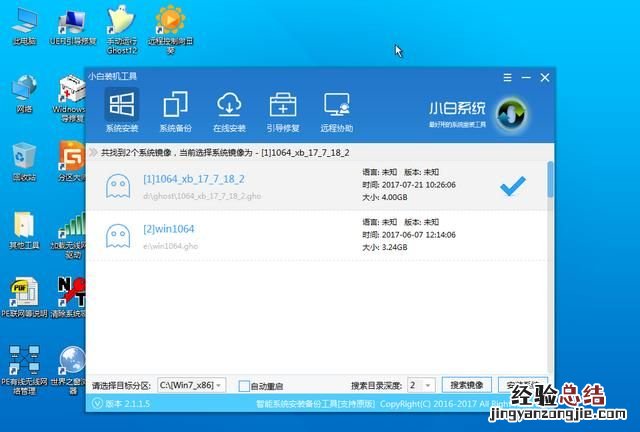Open the 搜索目录深度 dropdown showing 2
Image resolution: width=640 pixels, height=432 pixels.
click(421, 385)
